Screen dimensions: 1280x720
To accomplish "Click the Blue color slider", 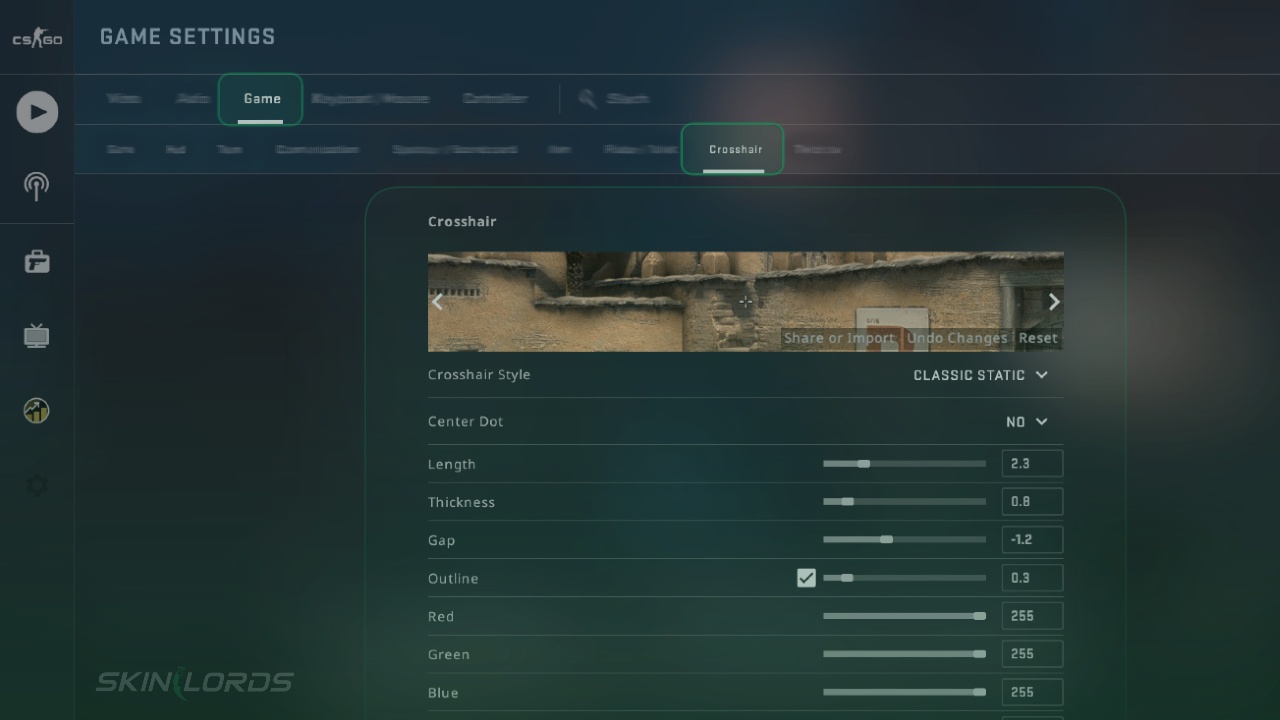I will (904, 692).
